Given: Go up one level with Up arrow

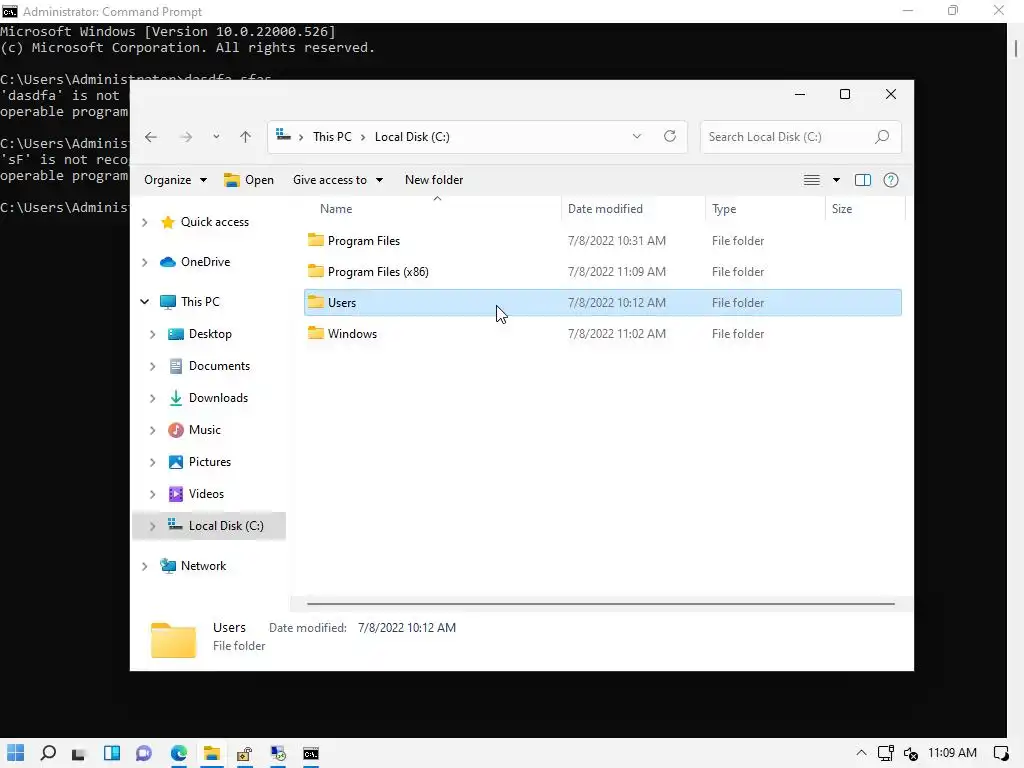Looking at the screenshot, I should (x=246, y=137).
